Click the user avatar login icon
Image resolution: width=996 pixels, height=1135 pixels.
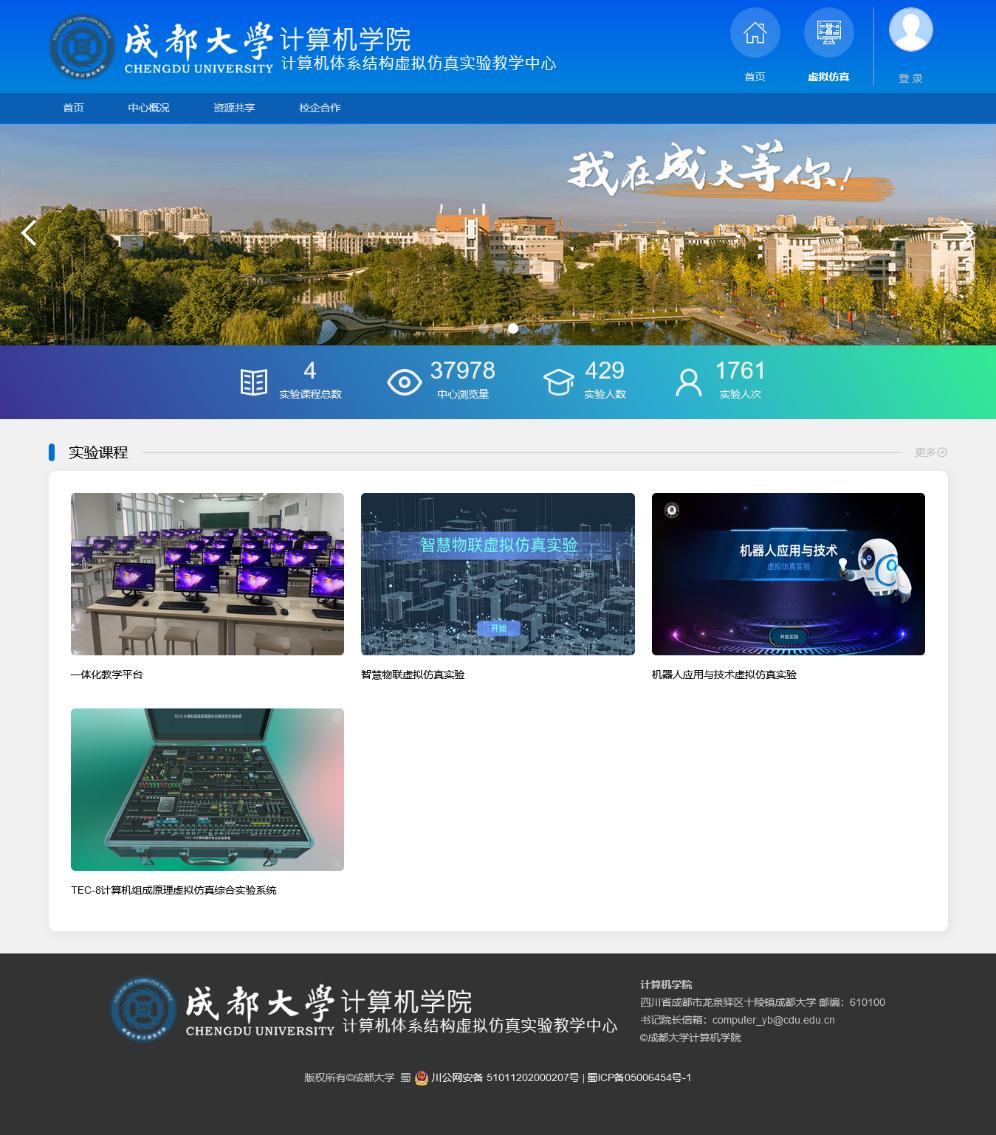pyautogui.click(x=910, y=30)
